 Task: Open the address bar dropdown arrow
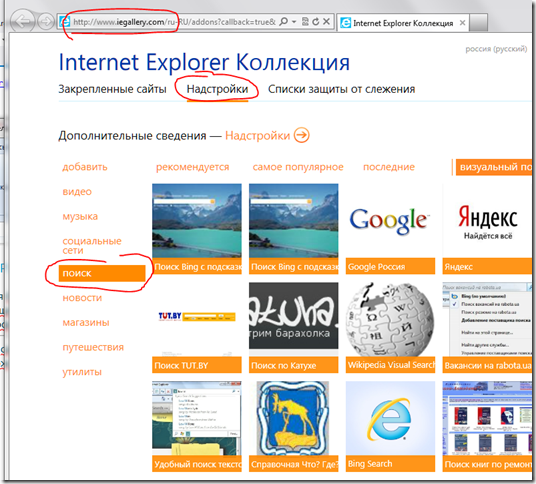tap(294, 22)
